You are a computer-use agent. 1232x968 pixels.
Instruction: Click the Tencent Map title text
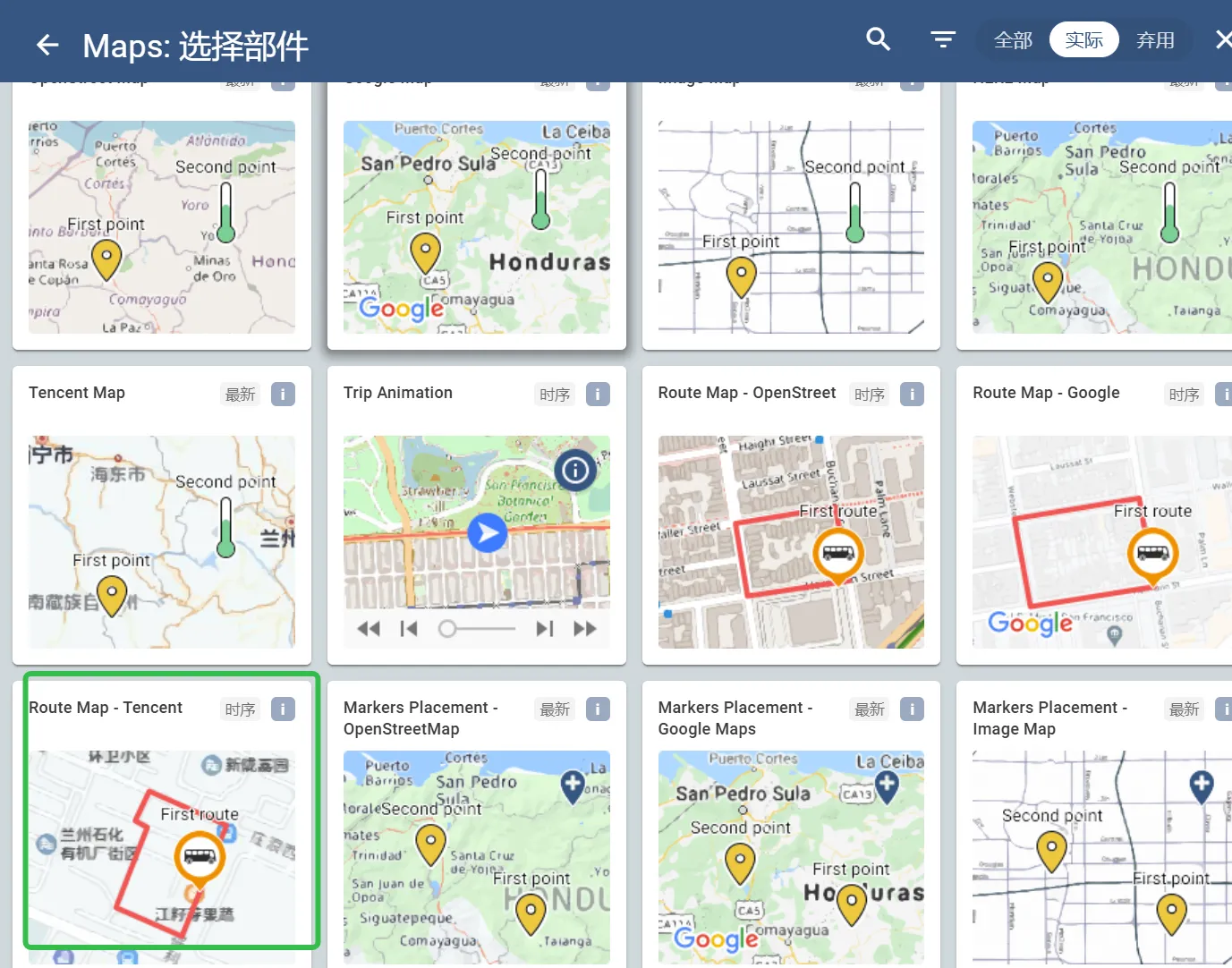click(x=77, y=393)
